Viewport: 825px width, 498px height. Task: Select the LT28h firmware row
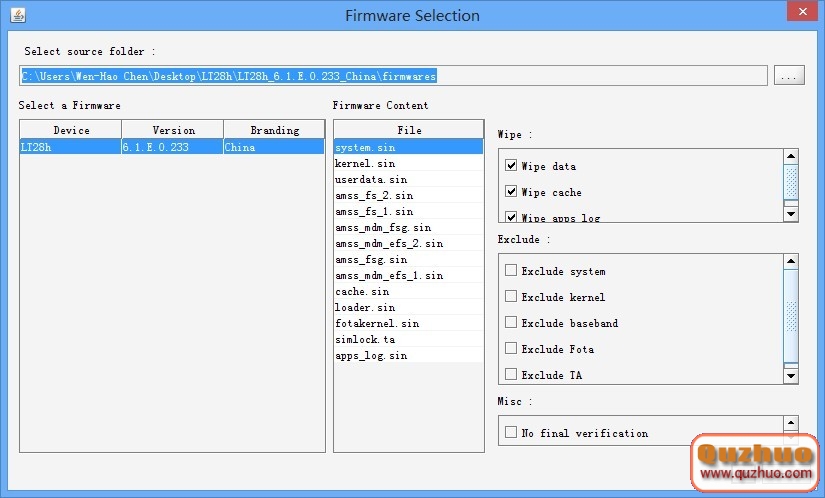172,147
